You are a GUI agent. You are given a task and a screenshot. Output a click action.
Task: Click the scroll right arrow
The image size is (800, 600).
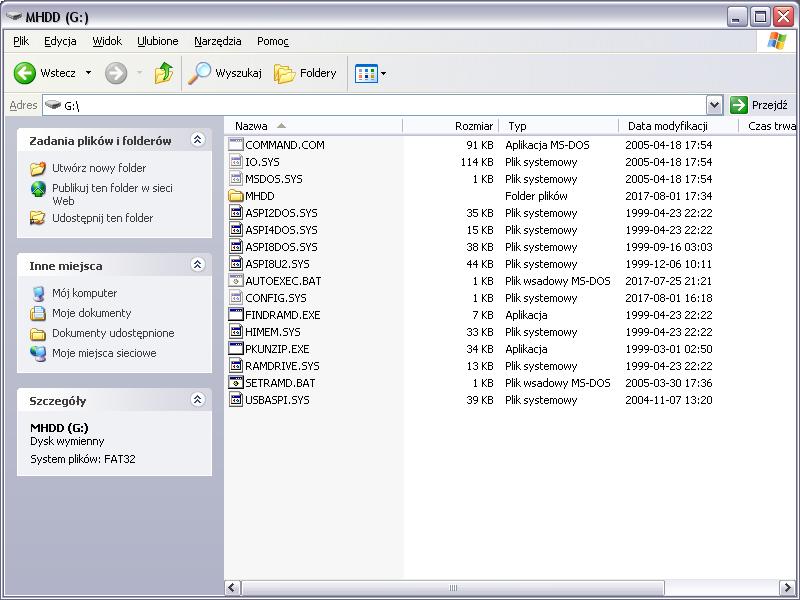point(787,588)
